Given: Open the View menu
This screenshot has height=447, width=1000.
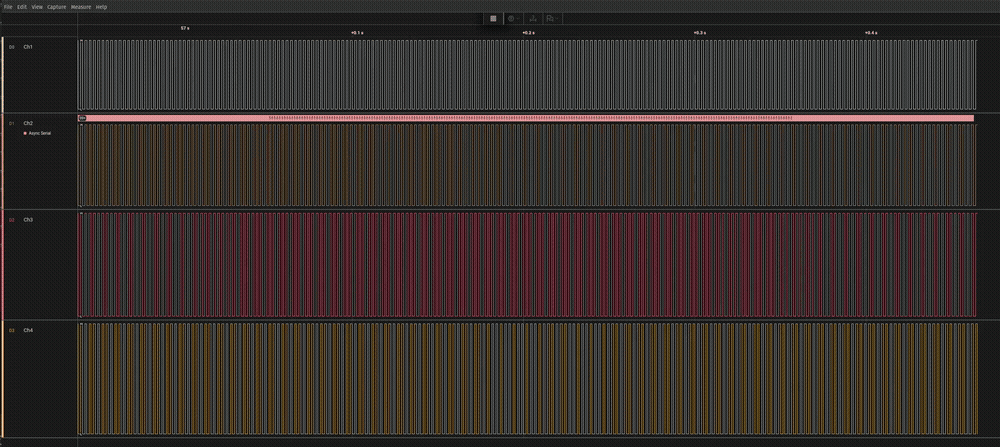Looking at the screenshot, I should (x=37, y=6).
